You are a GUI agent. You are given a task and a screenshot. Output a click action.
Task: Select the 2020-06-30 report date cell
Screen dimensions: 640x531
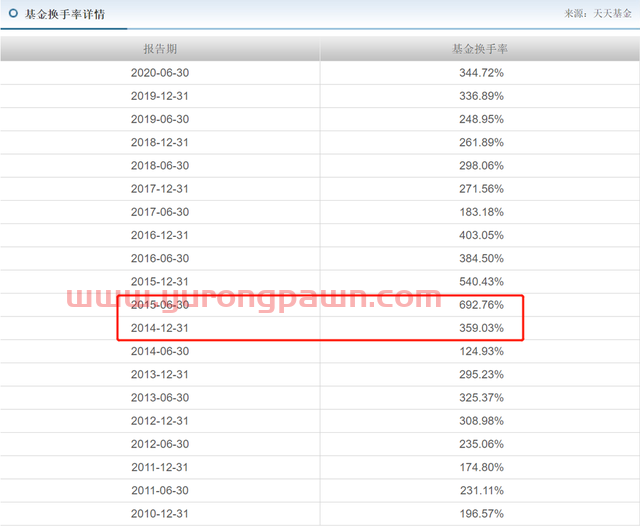coord(160,73)
